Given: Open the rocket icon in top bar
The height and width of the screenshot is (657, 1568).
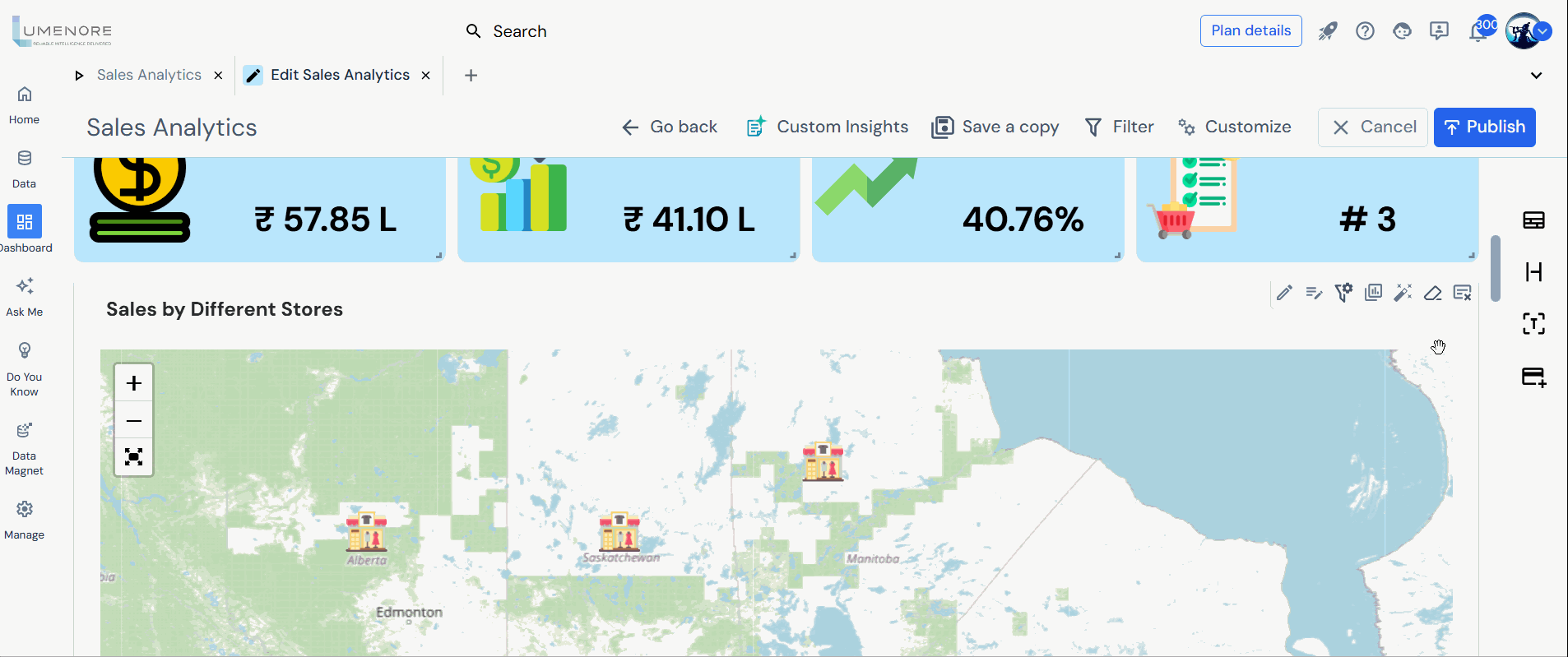Looking at the screenshot, I should coord(1328,31).
